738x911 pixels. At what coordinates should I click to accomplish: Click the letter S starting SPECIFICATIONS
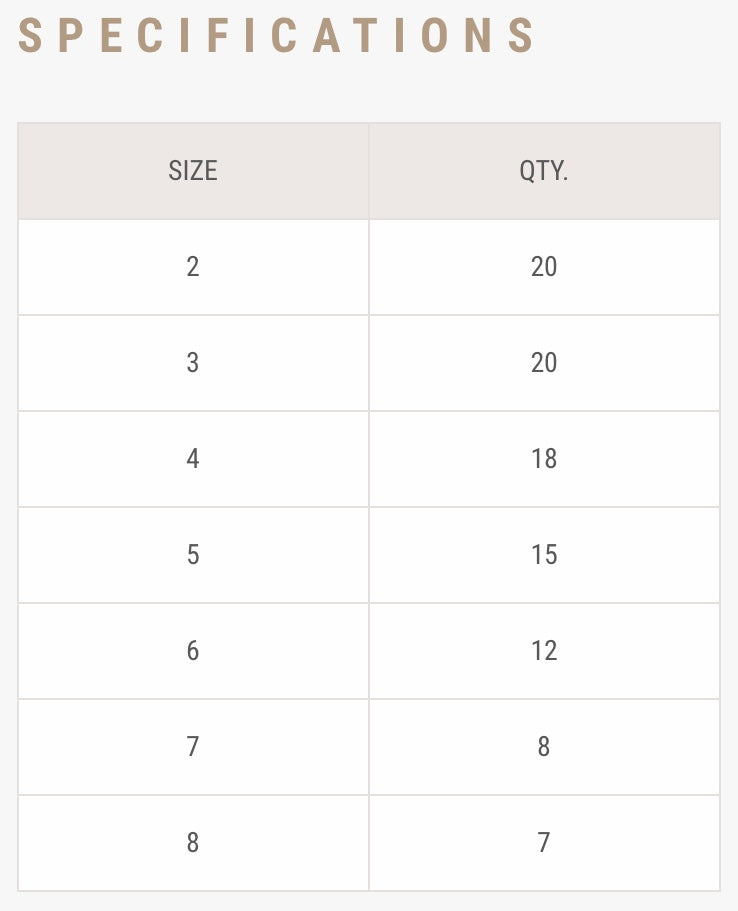click(29, 36)
